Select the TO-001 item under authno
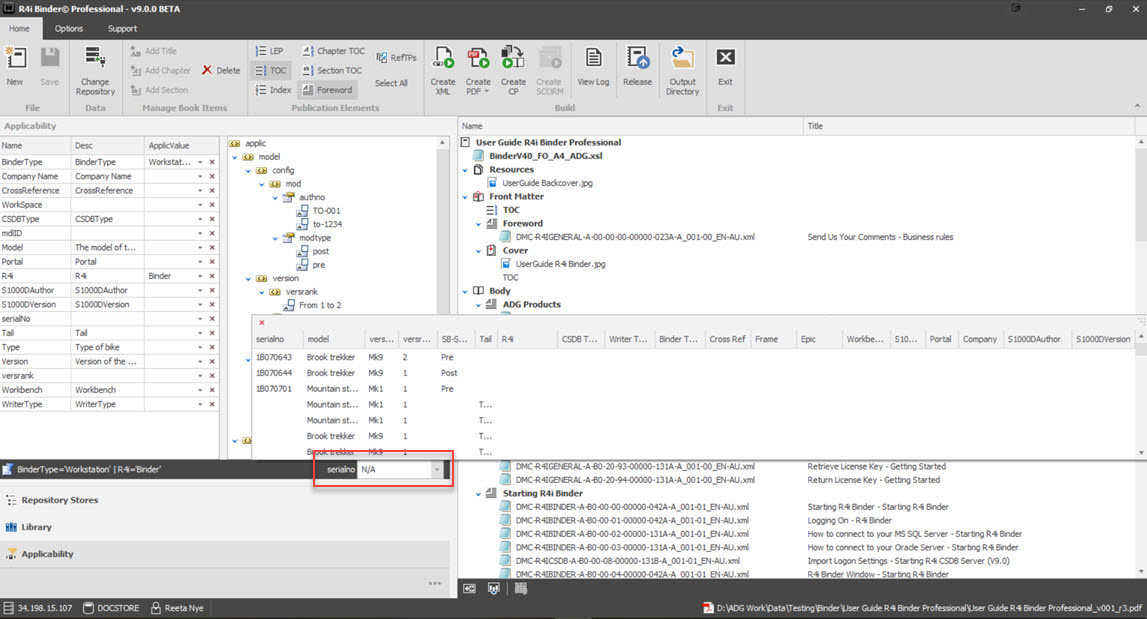This screenshot has width=1147, height=619. (326, 211)
